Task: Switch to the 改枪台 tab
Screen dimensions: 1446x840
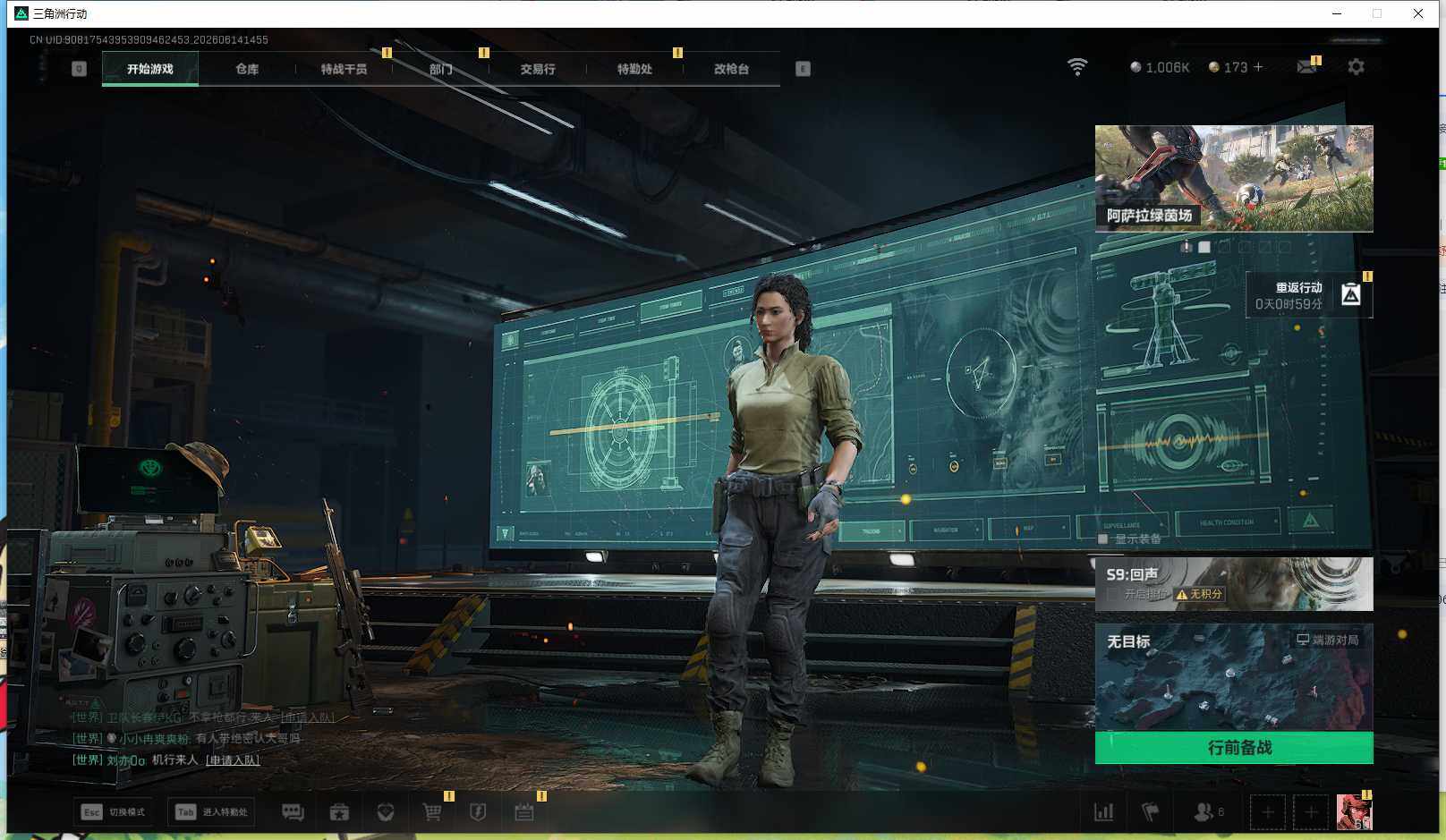Action: (731, 69)
